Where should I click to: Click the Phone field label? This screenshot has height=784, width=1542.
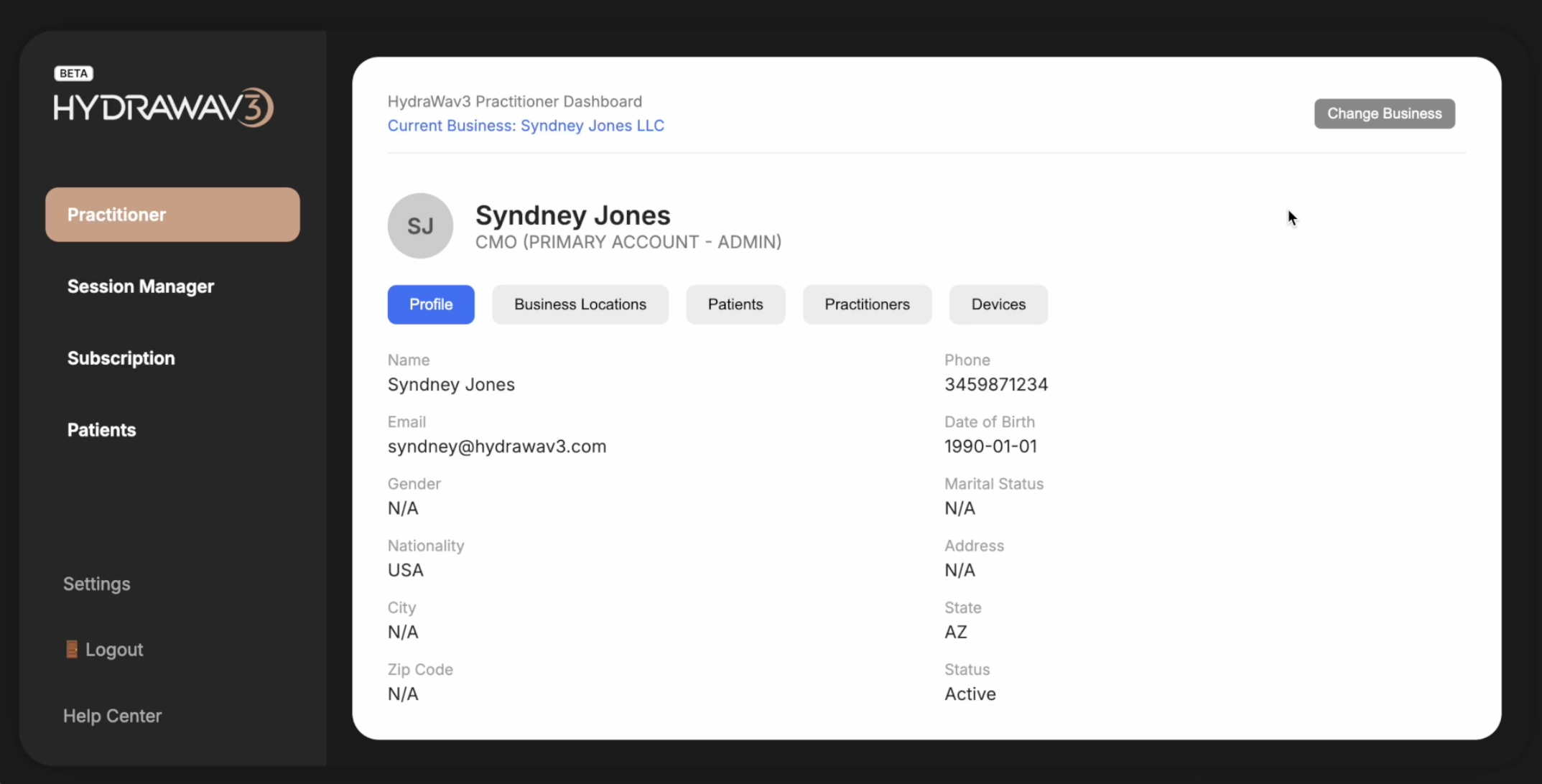967,360
